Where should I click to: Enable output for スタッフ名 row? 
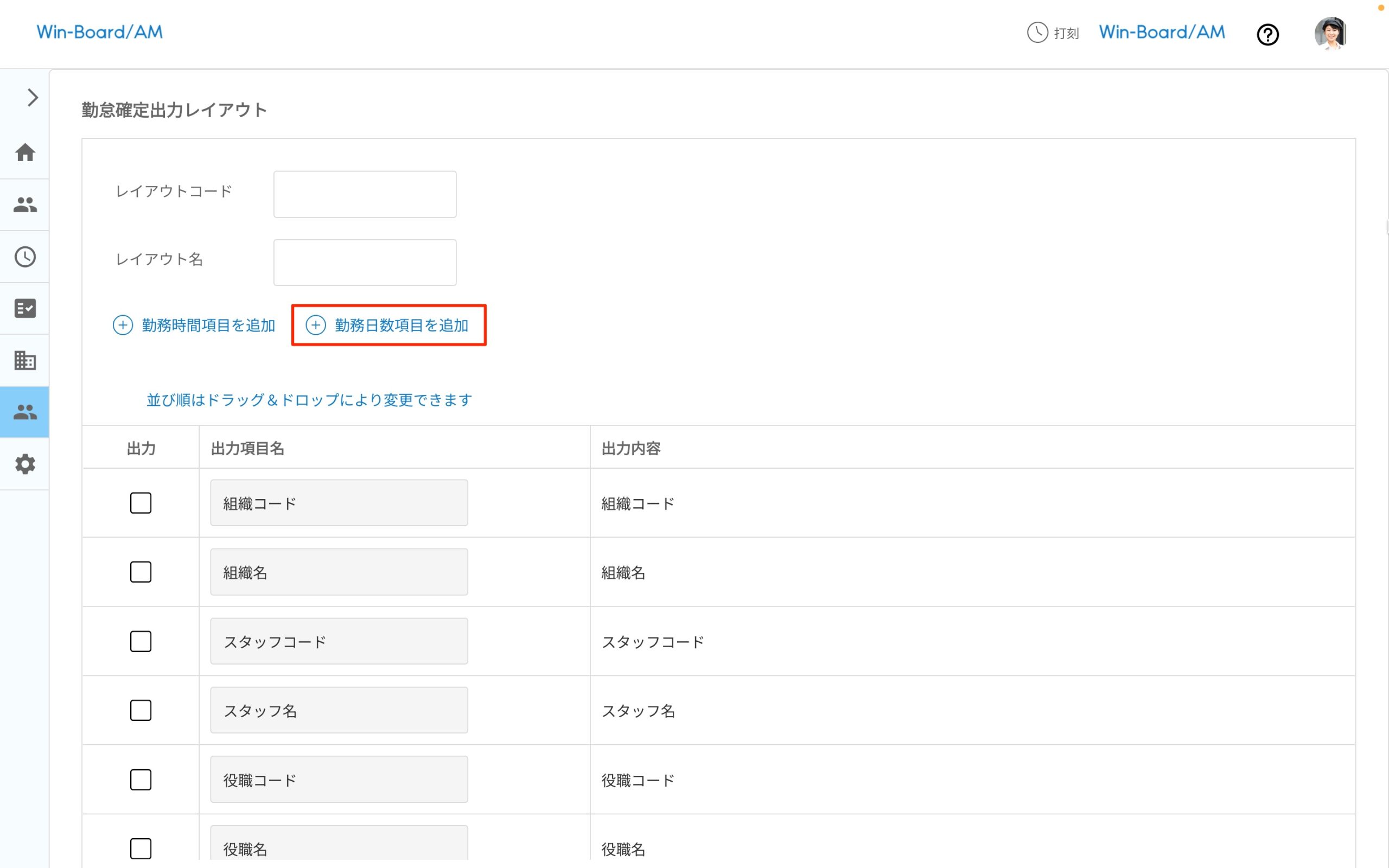(x=141, y=710)
